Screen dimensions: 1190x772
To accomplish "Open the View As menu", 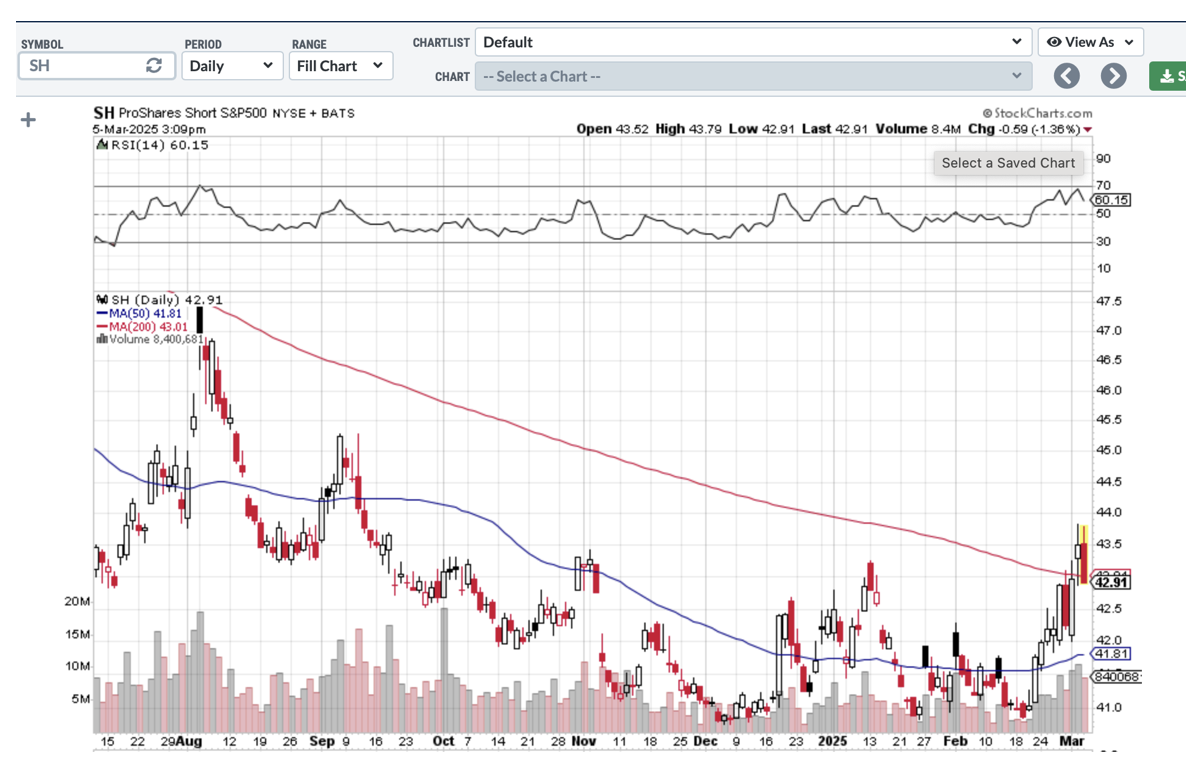I will point(1090,42).
